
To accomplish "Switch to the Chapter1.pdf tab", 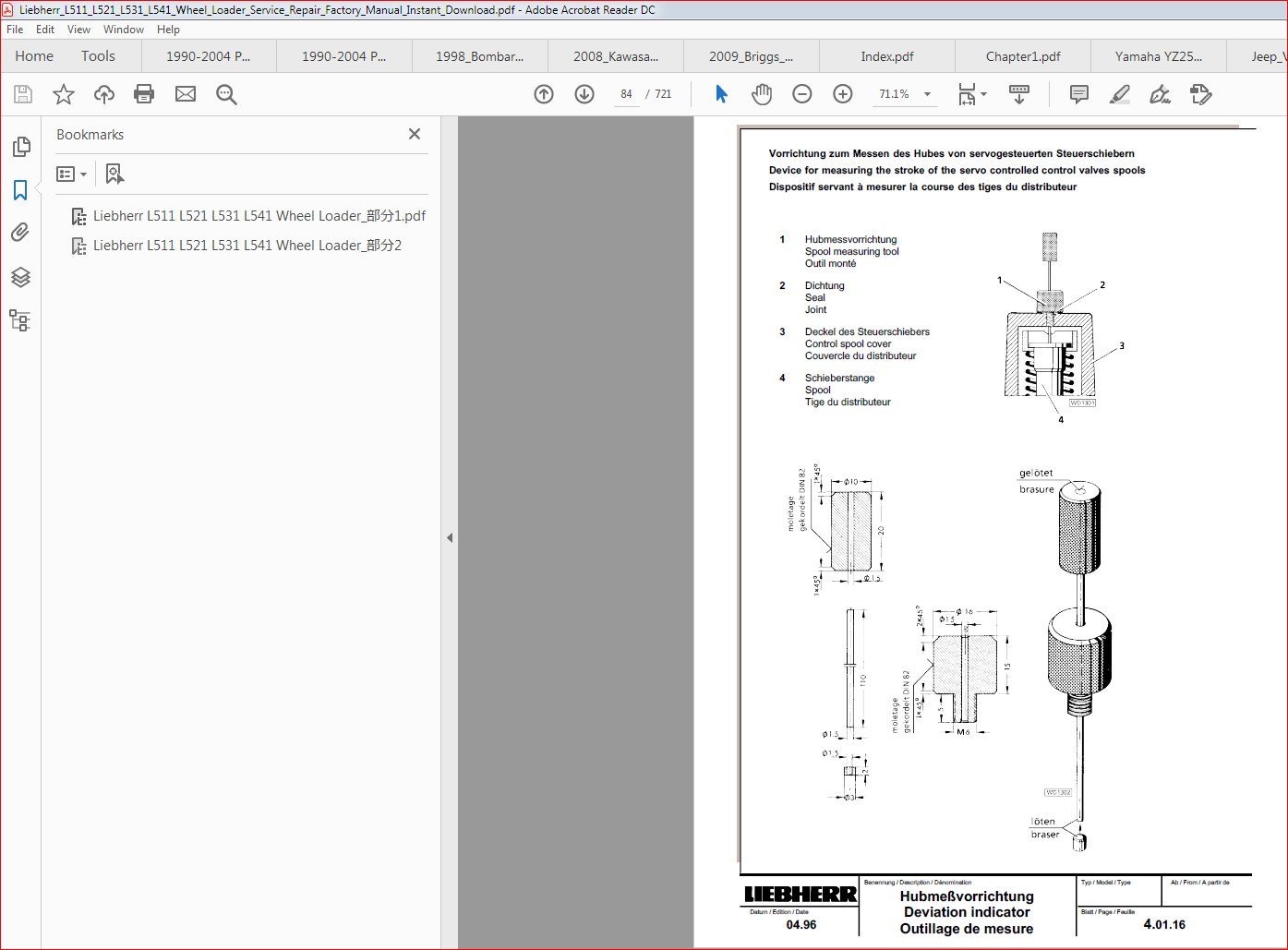I will tap(1023, 56).
